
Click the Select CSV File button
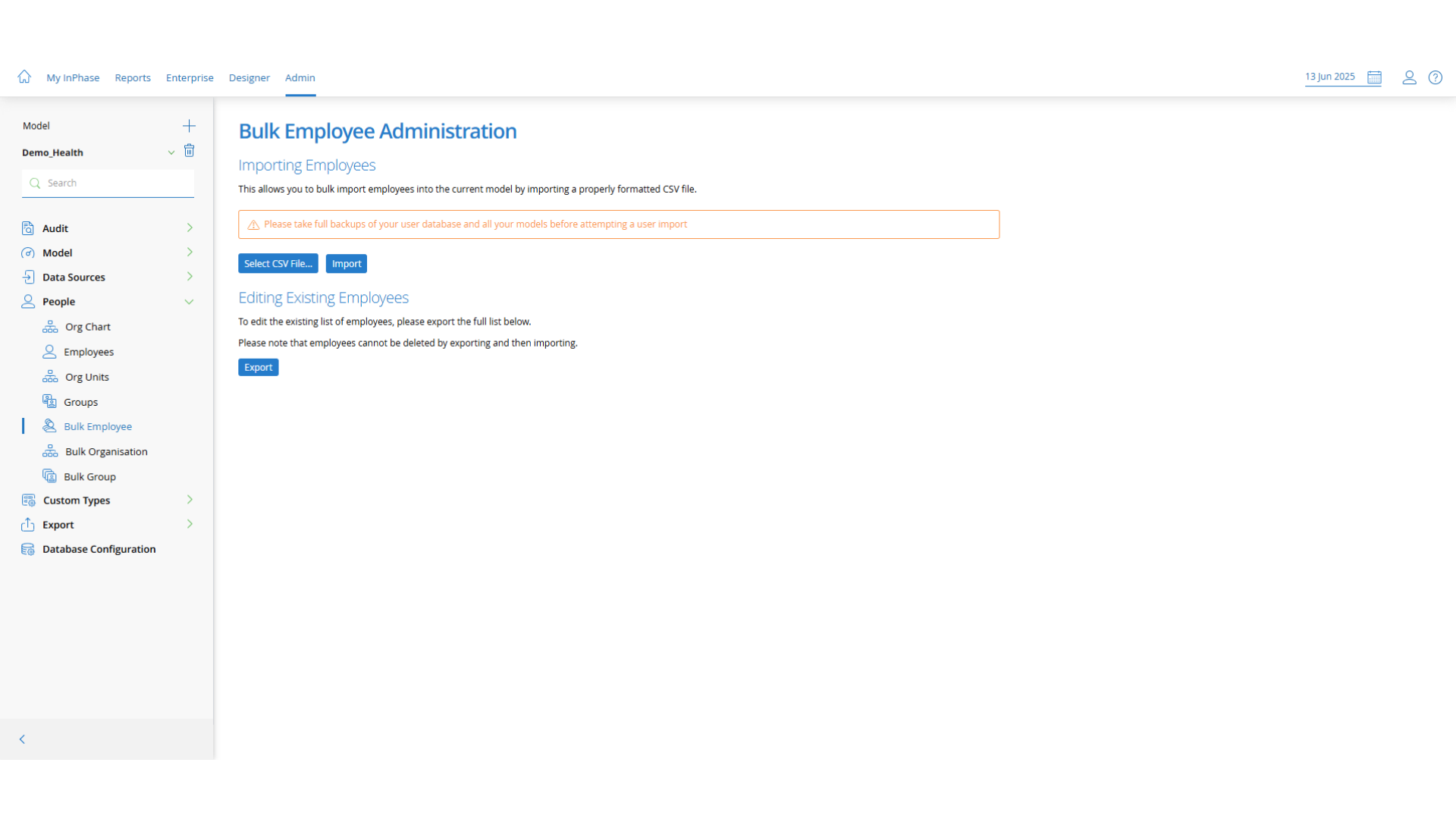coord(278,264)
